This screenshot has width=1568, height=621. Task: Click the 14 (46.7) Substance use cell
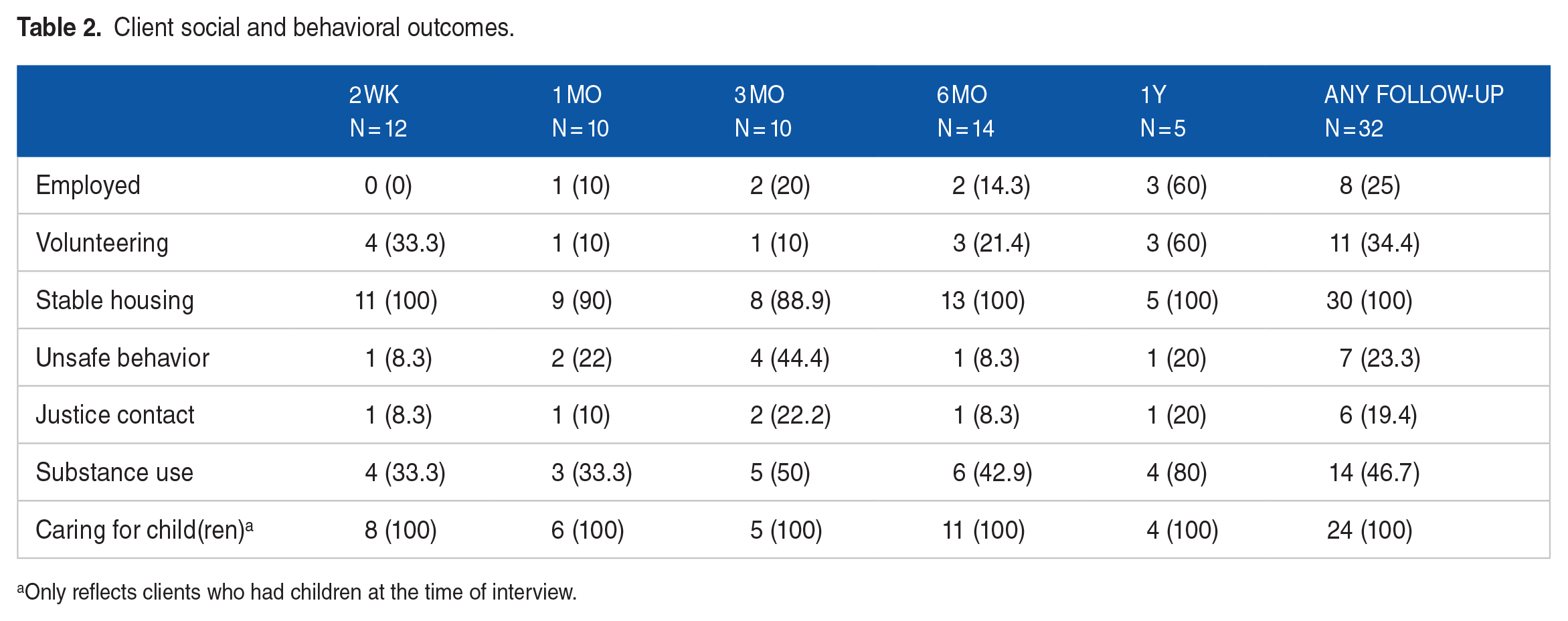click(1375, 472)
